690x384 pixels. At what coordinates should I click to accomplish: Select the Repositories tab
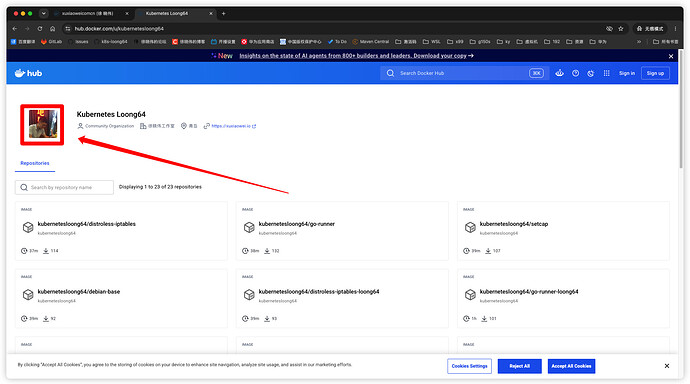tap(35, 163)
